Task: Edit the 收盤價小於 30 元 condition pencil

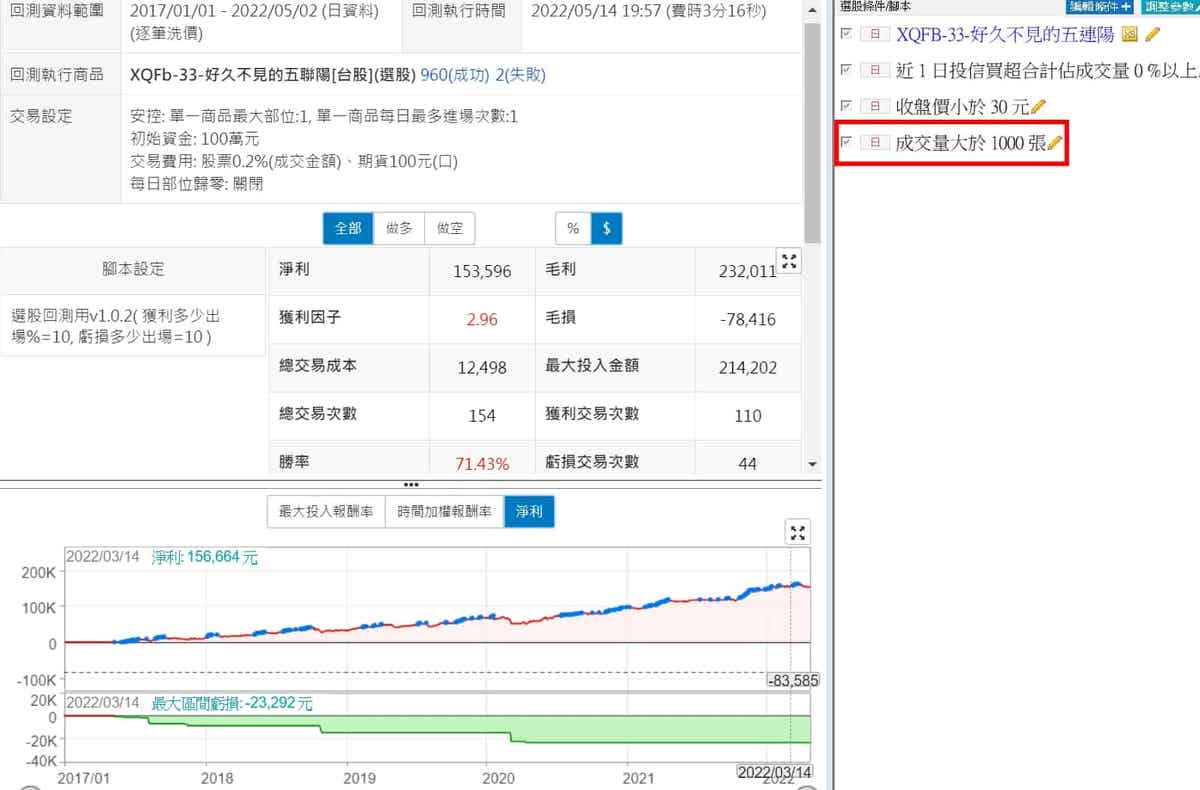Action: click(x=1037, y=106)
